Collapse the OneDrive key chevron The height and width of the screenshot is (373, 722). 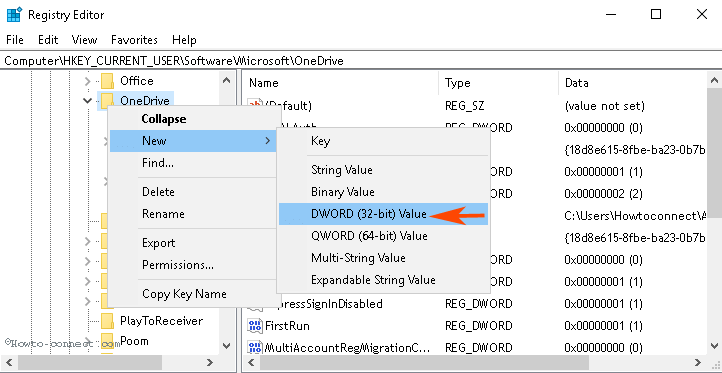coord(87,100)
